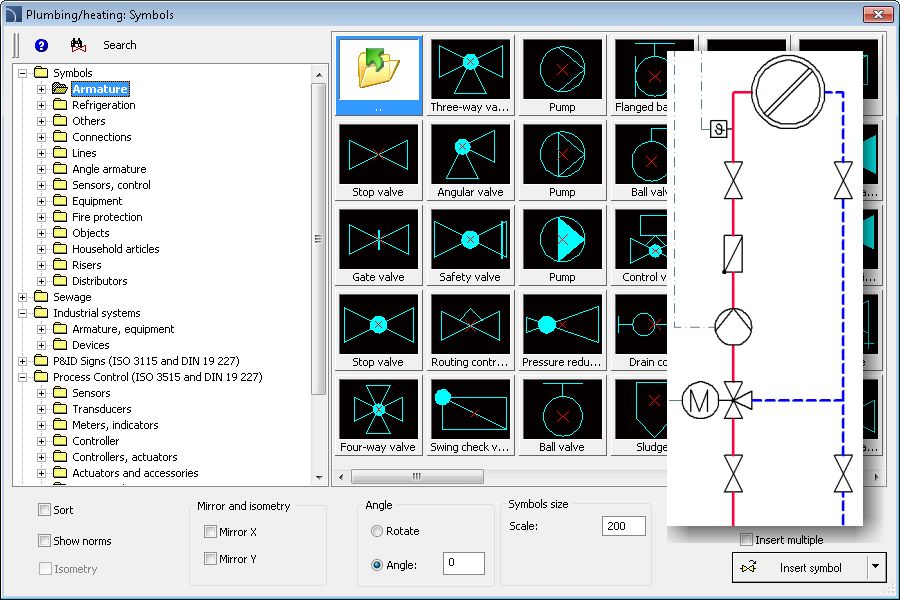This screenshot has width=900, height=600.
Task: Expand the P&ID Signs node
Action: tap(22, 361)
